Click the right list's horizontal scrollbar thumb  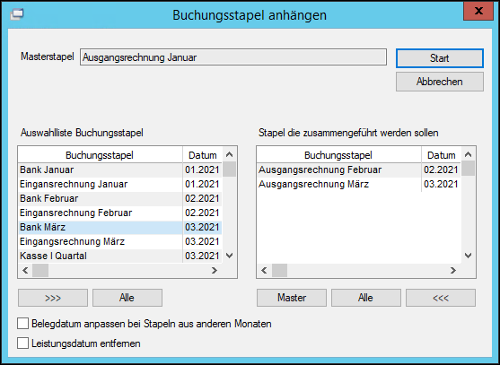click(279, 270)
